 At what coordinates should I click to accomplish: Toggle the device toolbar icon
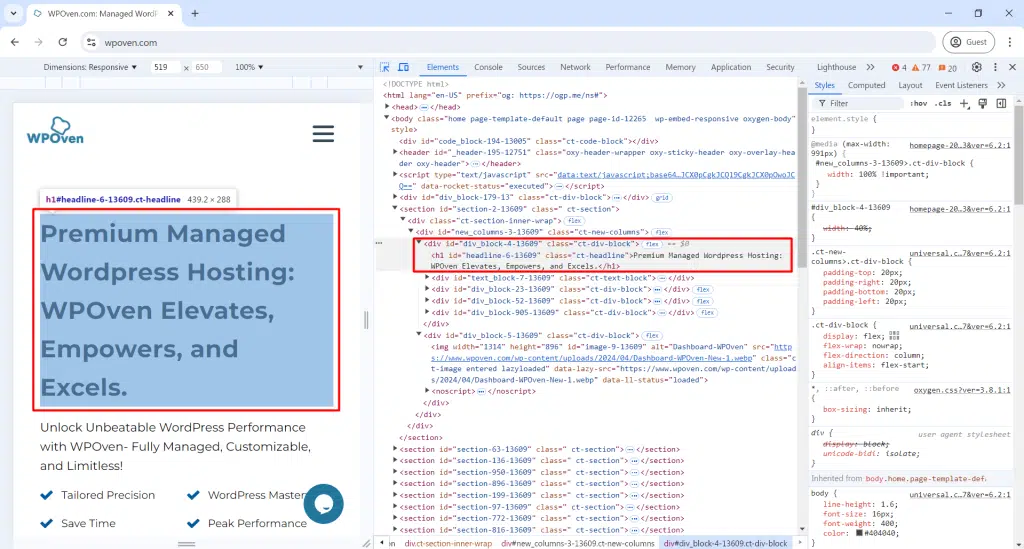click(404, 67)
